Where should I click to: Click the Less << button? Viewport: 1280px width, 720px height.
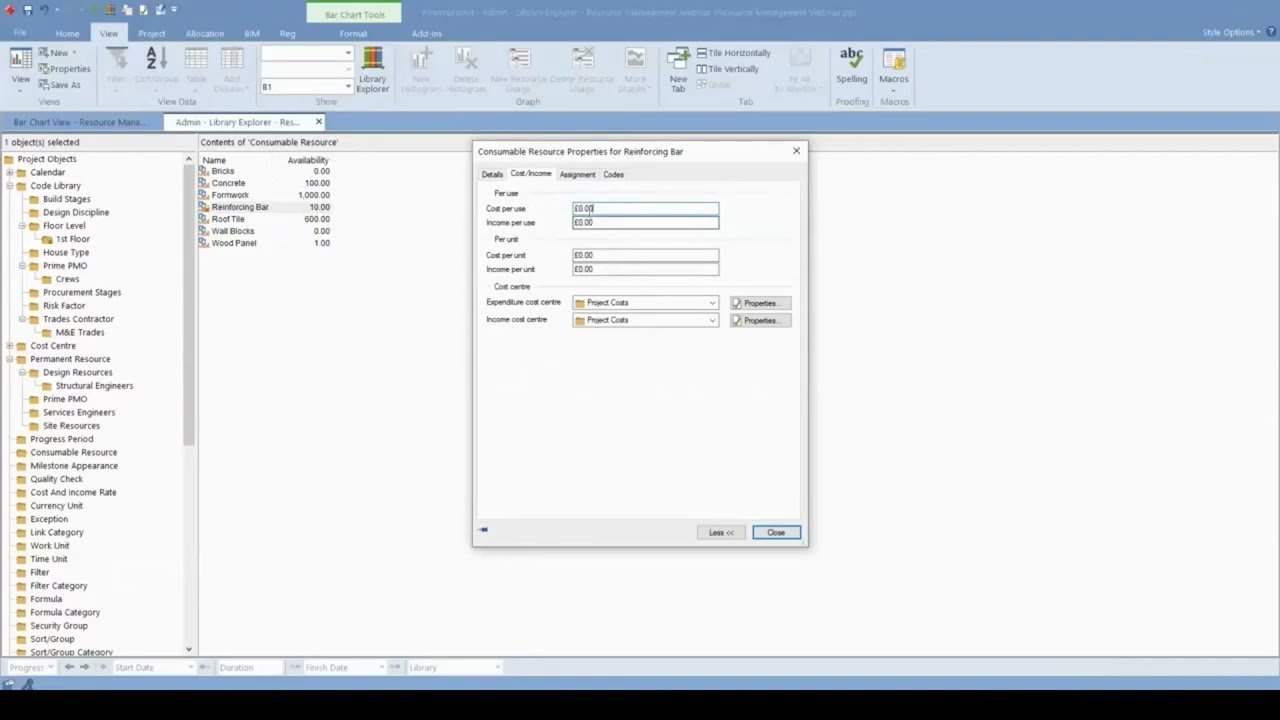pos(721,532)
